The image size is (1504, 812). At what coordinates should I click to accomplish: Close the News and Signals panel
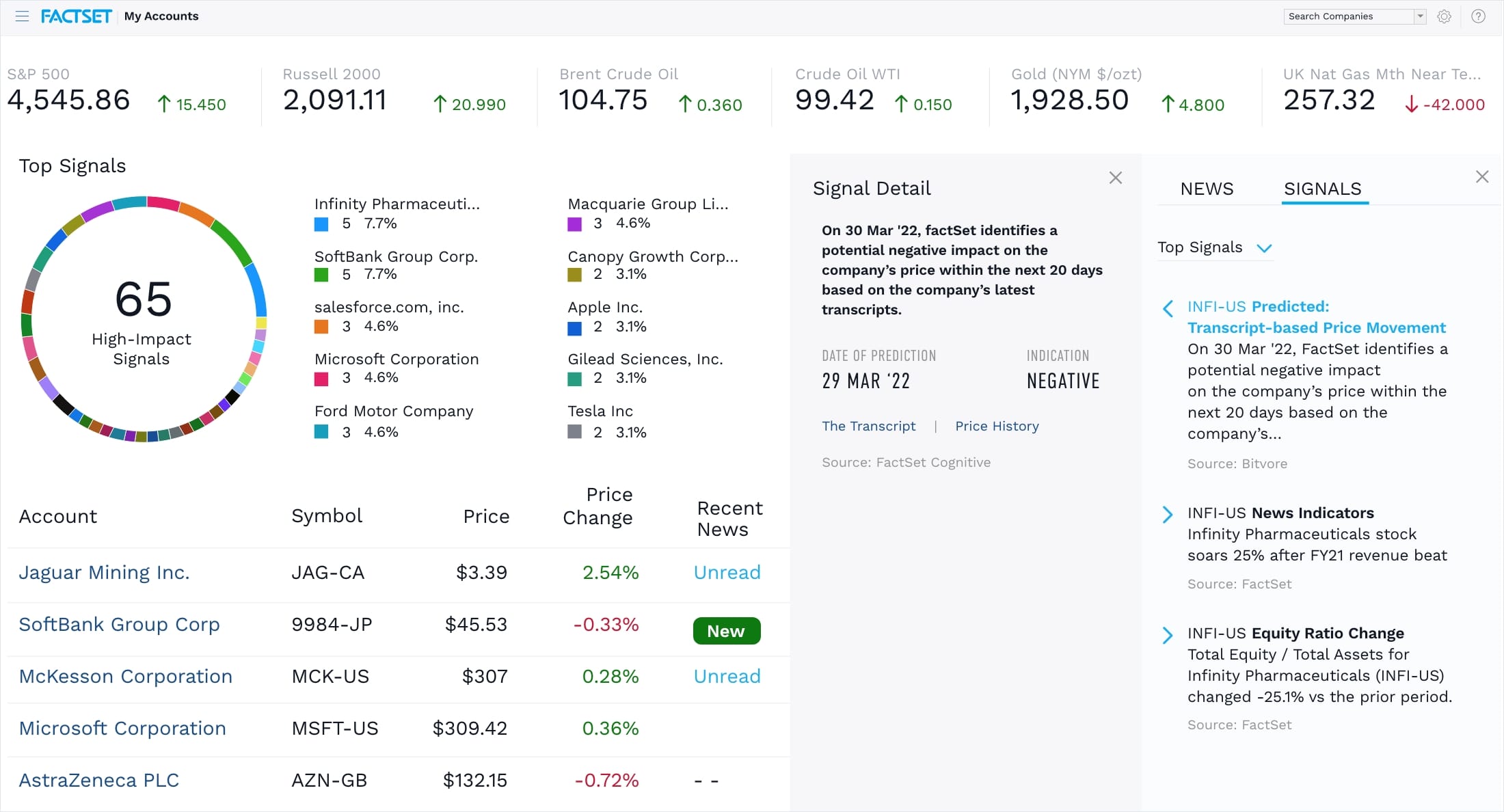[x=1482, y=177]
